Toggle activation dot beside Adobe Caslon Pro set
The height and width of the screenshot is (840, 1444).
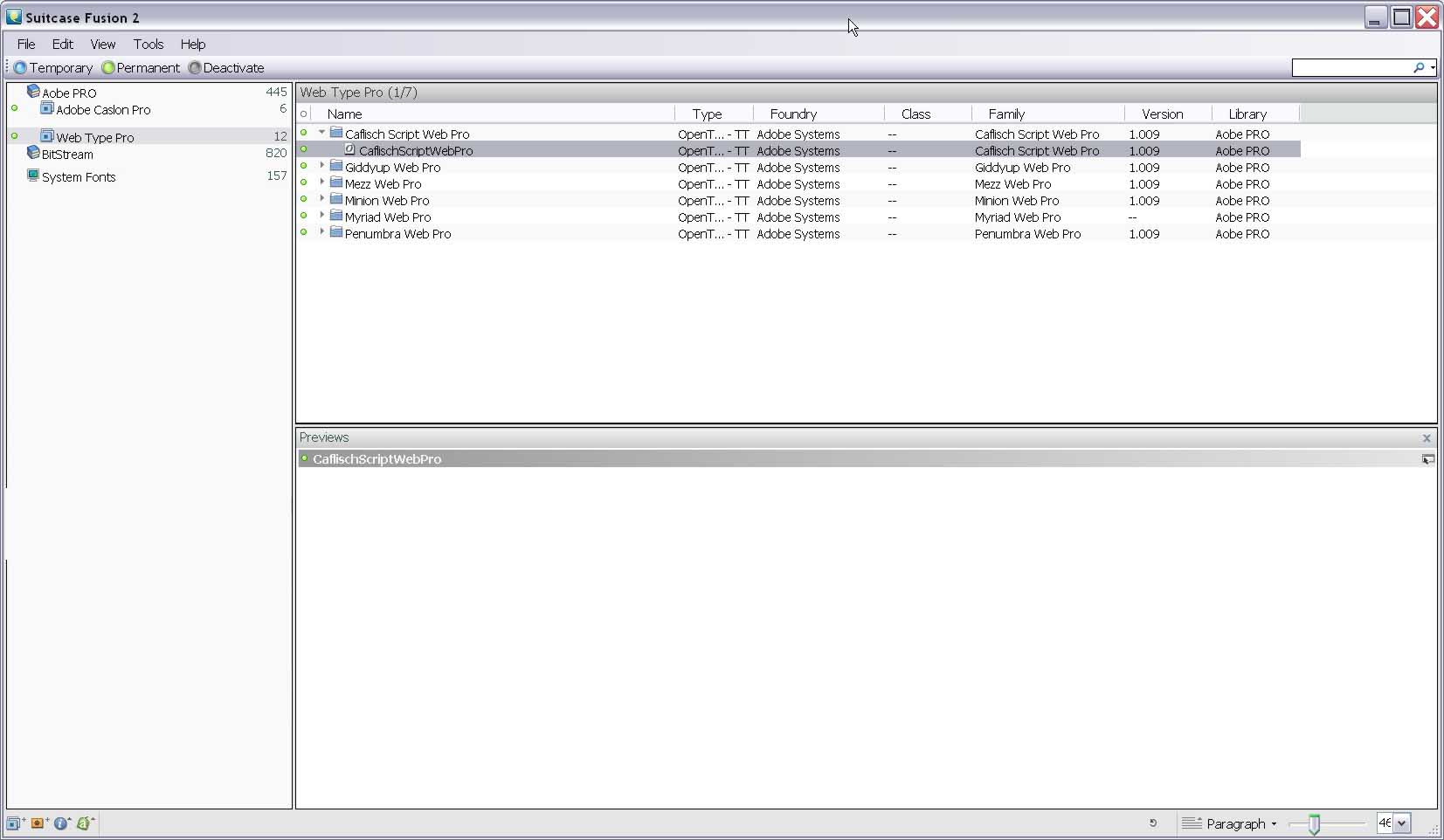click(15, 108)
